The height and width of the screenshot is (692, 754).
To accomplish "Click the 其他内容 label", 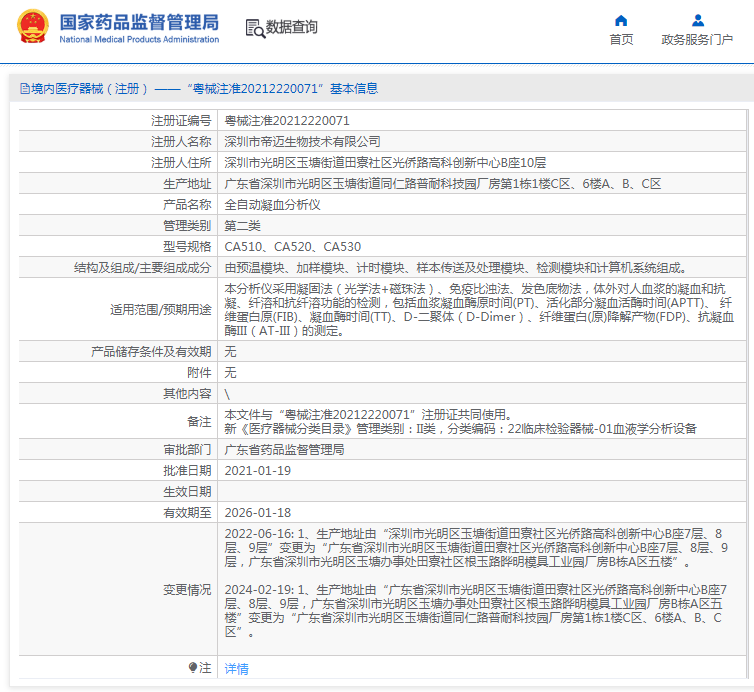I will (x=187, y=394).
